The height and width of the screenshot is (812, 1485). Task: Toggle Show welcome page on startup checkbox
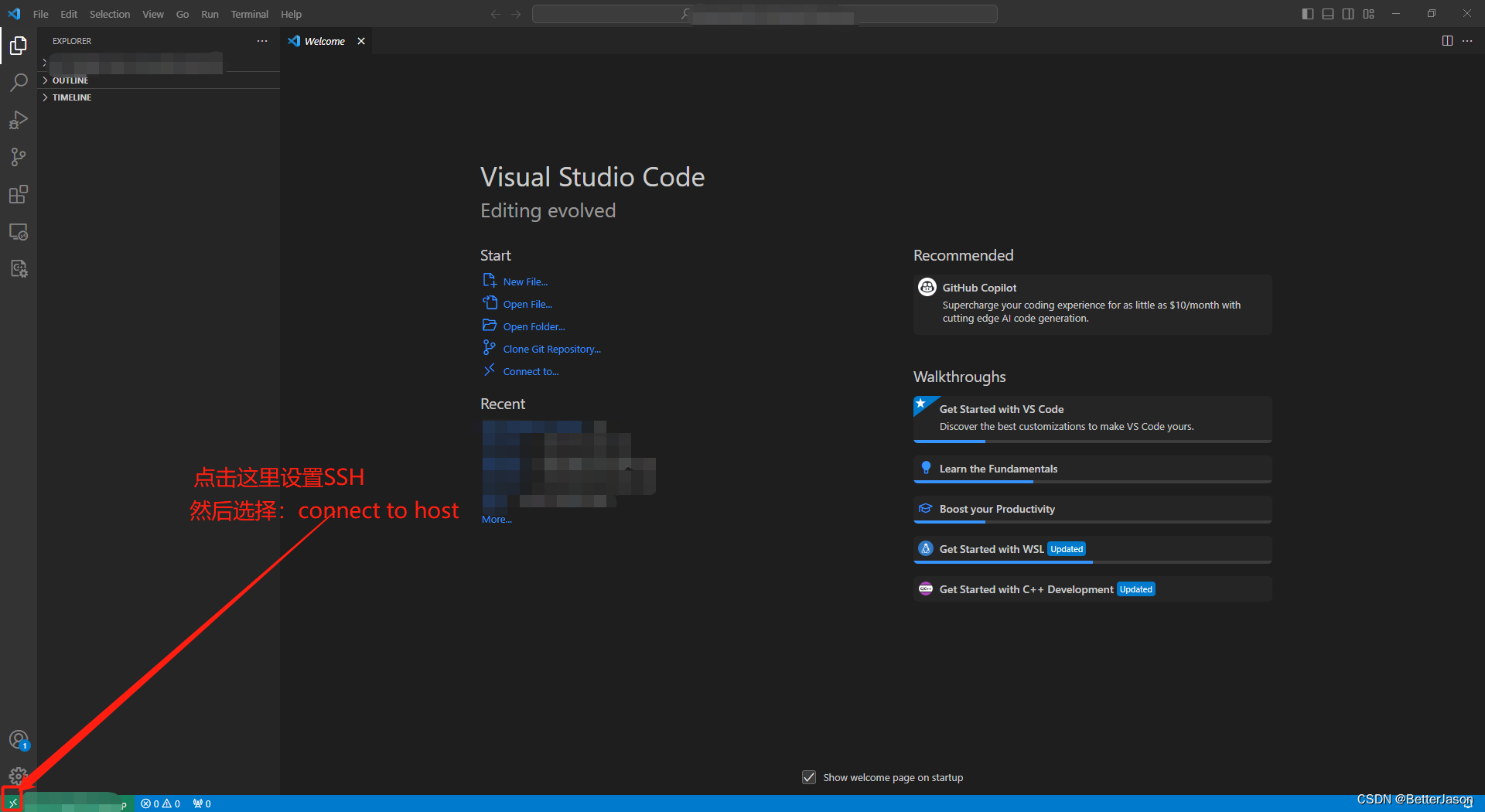(x=809, y=777)
